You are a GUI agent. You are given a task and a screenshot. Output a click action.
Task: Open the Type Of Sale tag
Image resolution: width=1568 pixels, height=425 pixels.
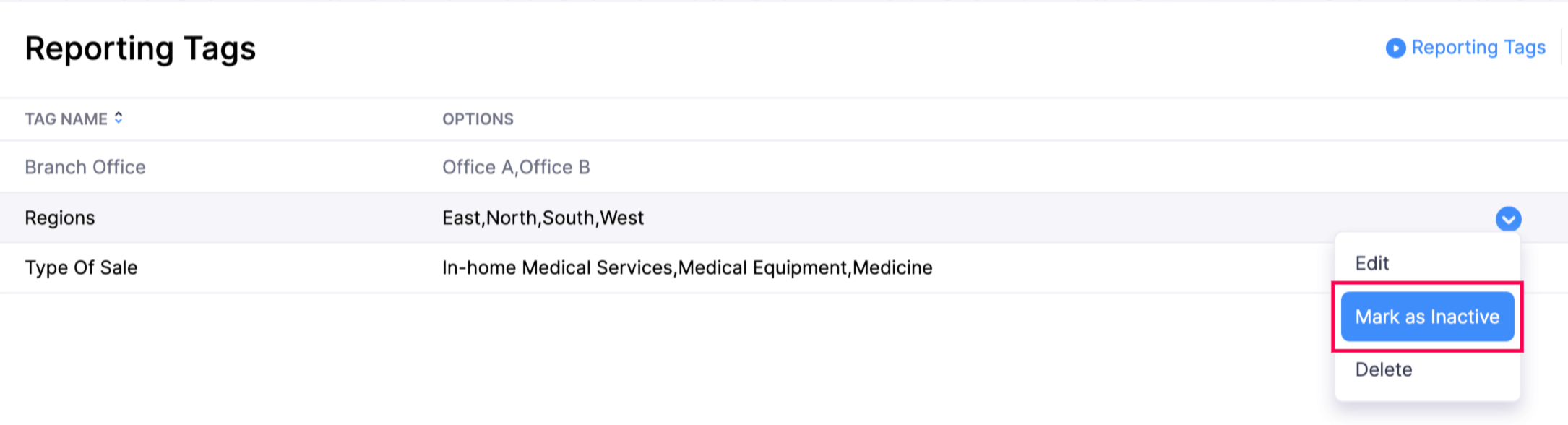click(81, 267)
